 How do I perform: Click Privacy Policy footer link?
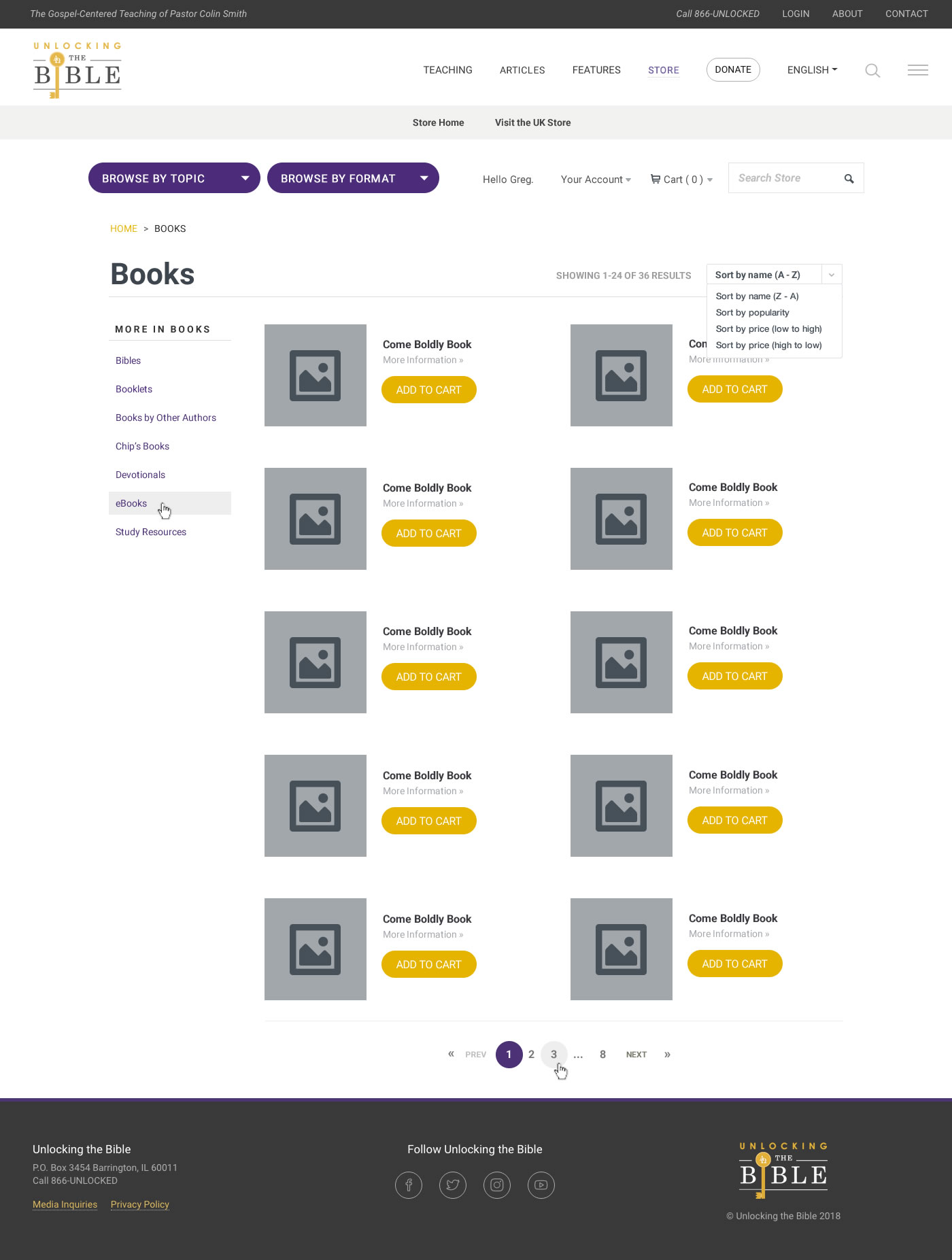pos(140,1204)
